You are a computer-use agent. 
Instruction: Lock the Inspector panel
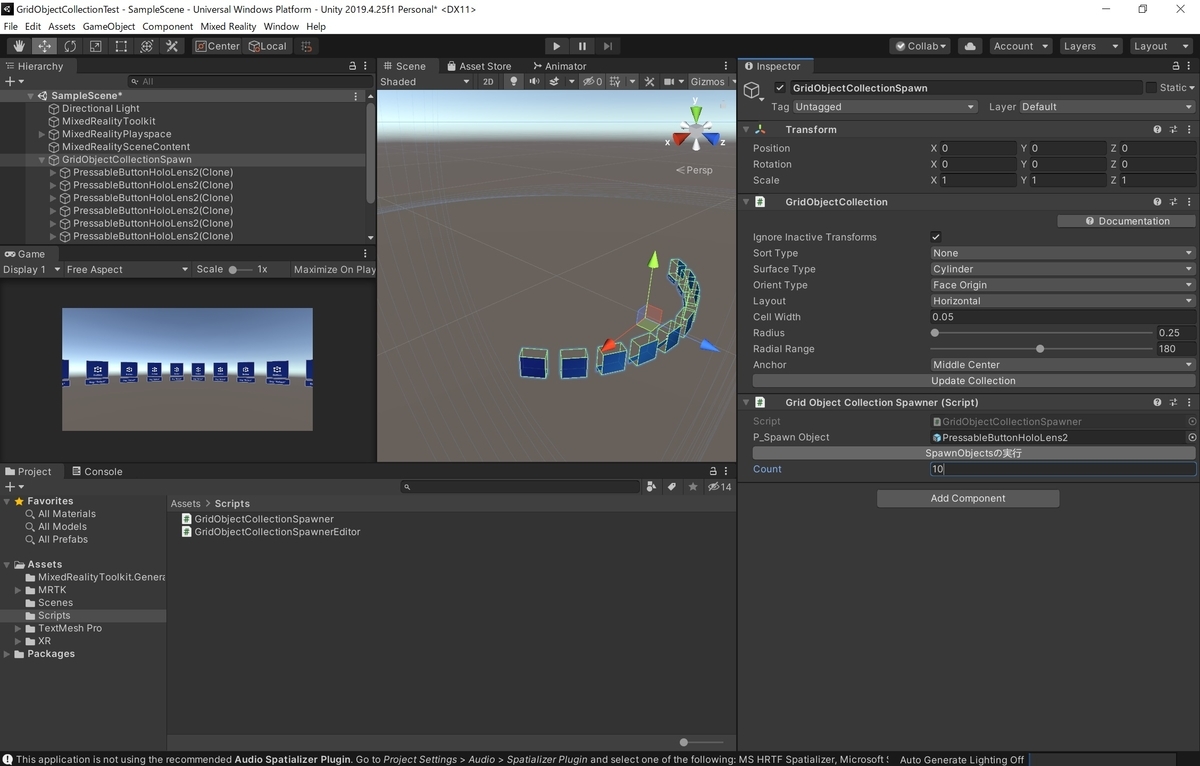(1176, 66)
